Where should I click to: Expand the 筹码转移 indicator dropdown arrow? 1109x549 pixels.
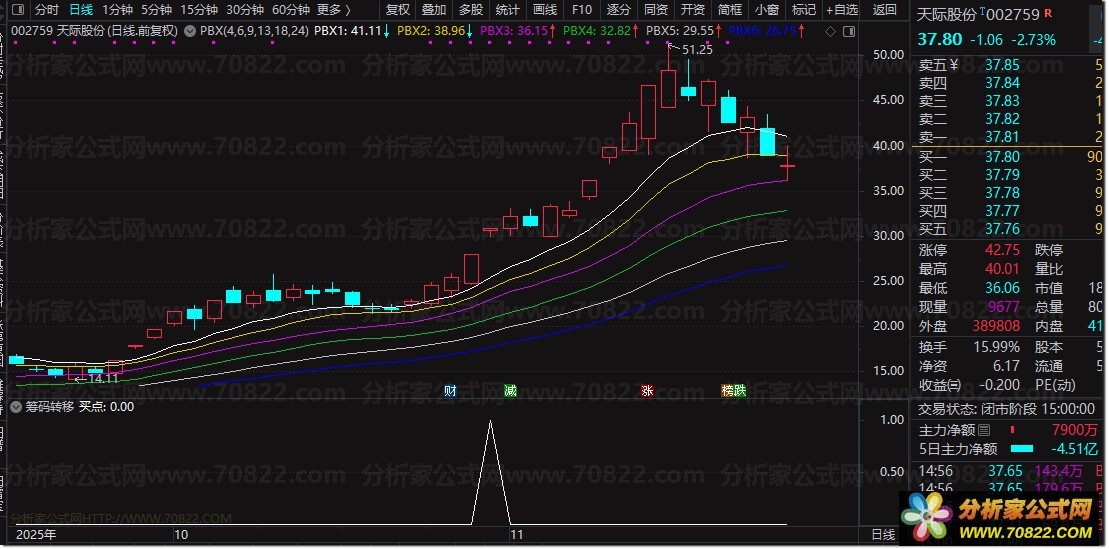pos(17,407)
